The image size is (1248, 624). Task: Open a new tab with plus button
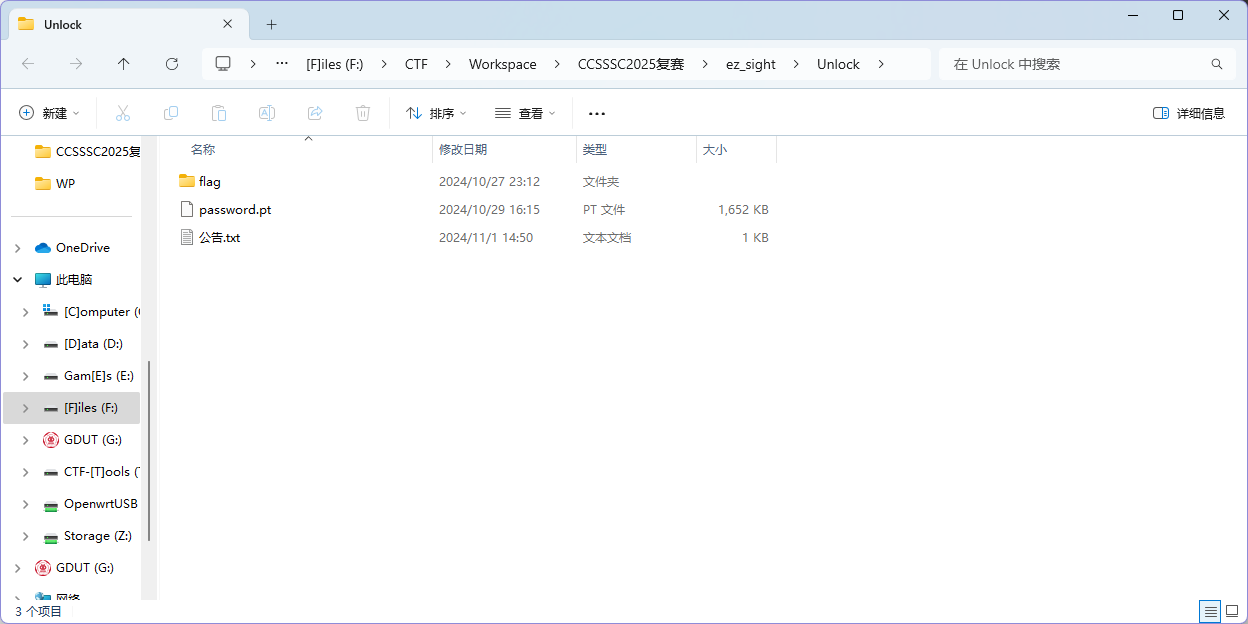(x=271, y=24)
